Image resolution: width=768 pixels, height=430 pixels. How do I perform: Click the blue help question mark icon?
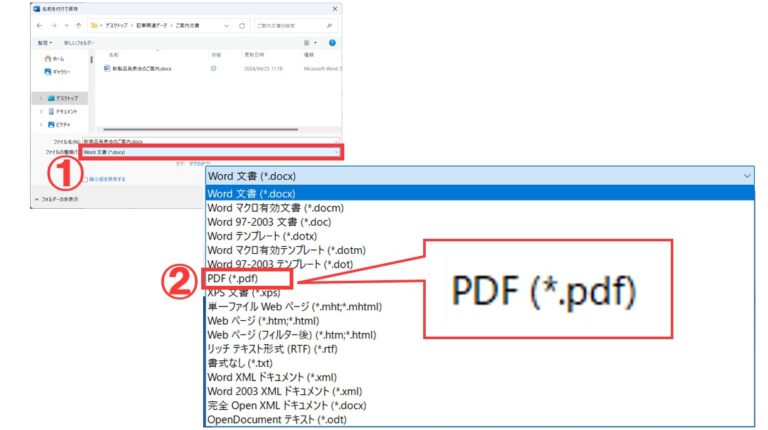tap(332, 43)
